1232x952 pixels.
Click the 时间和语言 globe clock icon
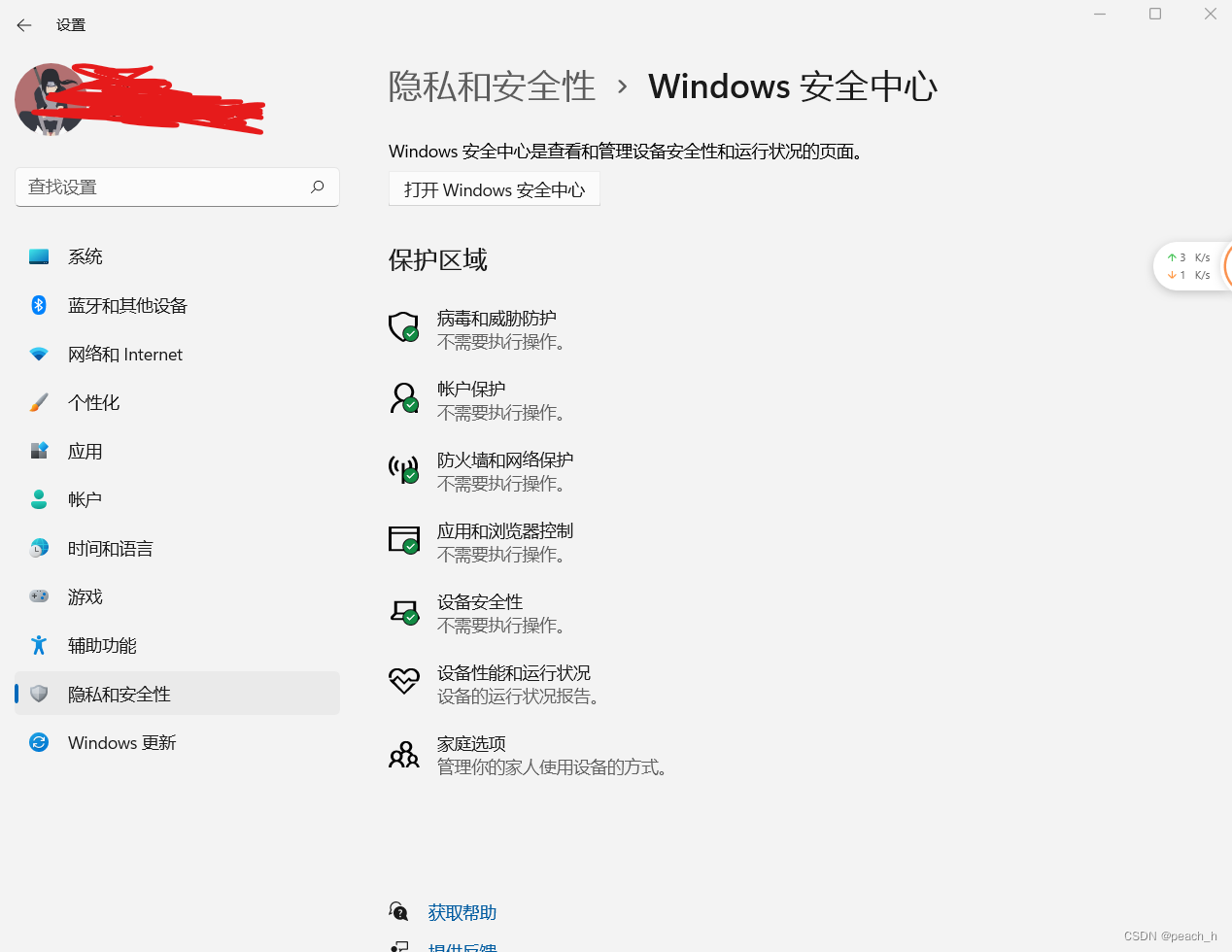pos(39,548)
